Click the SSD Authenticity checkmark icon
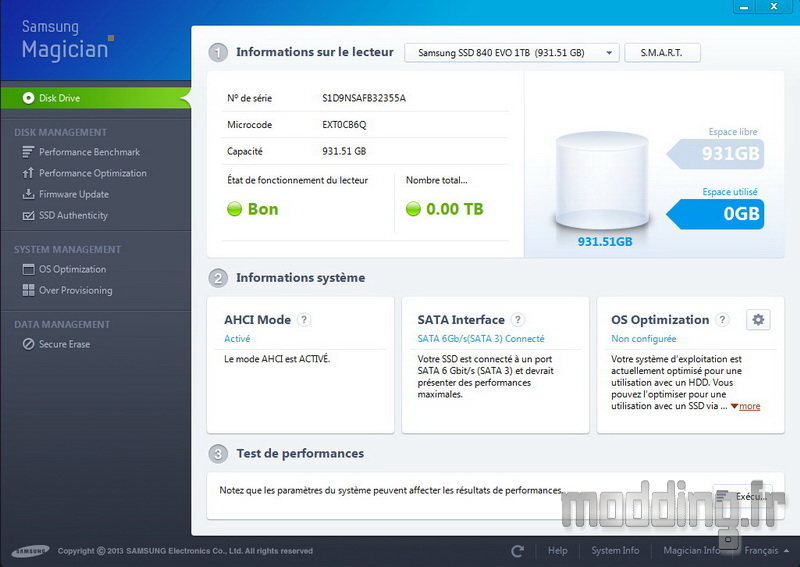The height and width of the screenshot is (567, 800). tap(28, 215)
